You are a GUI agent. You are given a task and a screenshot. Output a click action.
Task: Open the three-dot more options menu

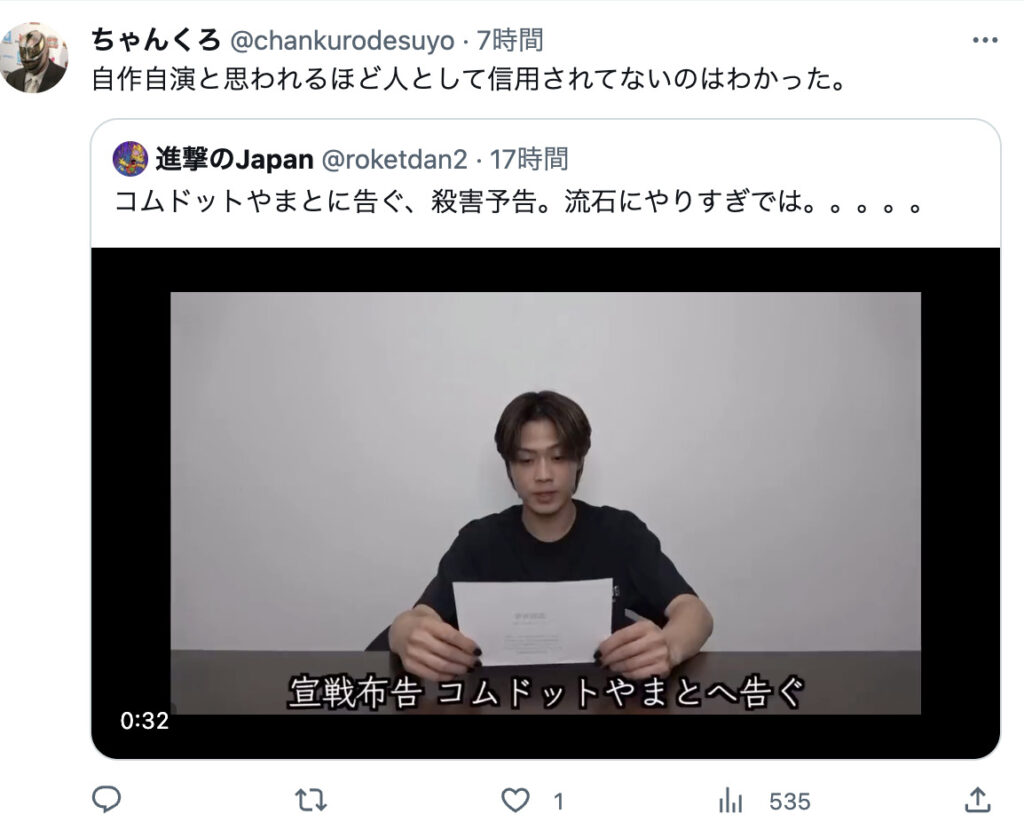click(985, 40)
